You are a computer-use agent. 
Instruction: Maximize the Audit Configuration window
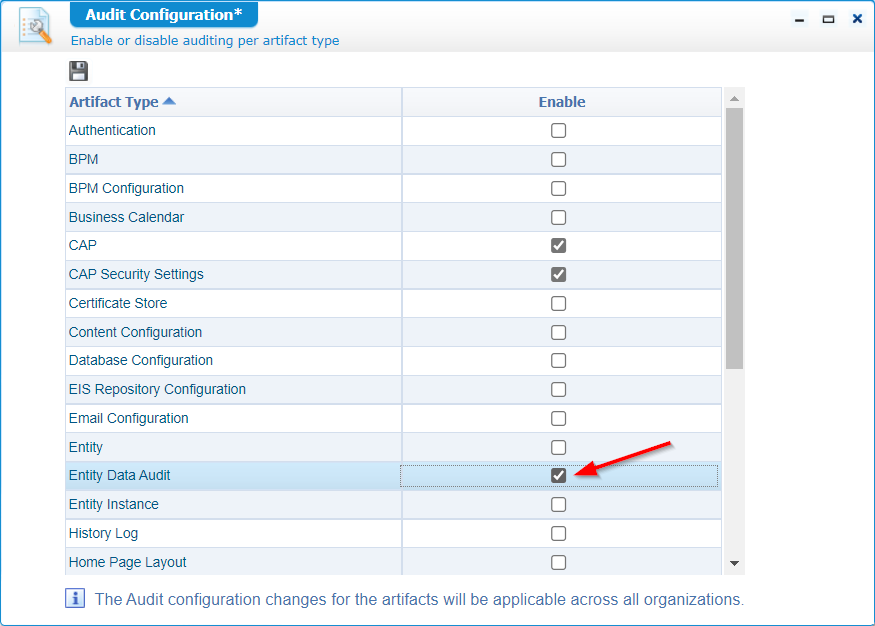[828, 19]
